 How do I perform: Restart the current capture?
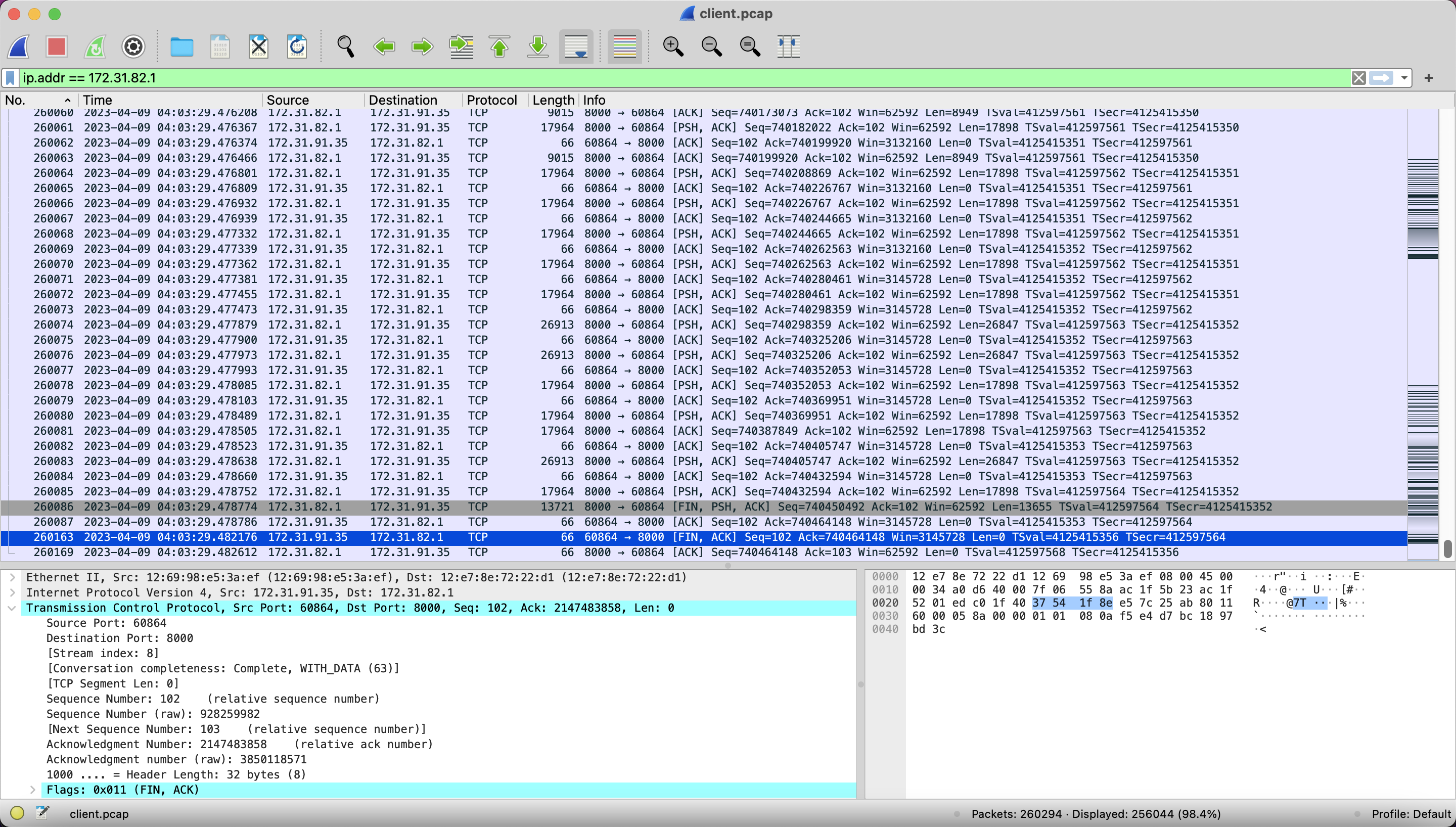click(x=95, y=47)
